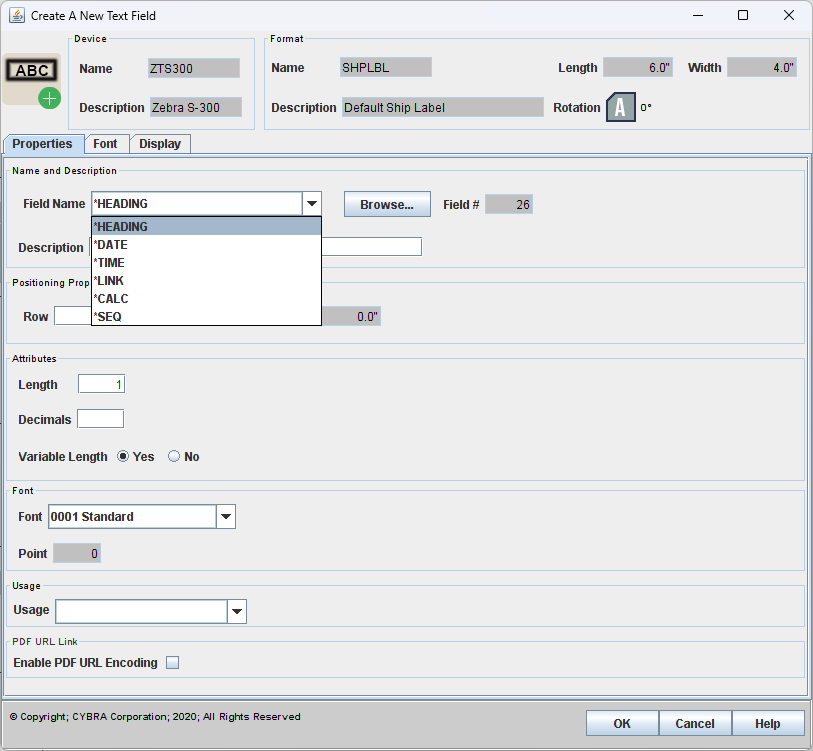The width and height of the screenshot is (813, 751).
Task: Click the Java icon in title bar
Action: [x=15, y=16]
